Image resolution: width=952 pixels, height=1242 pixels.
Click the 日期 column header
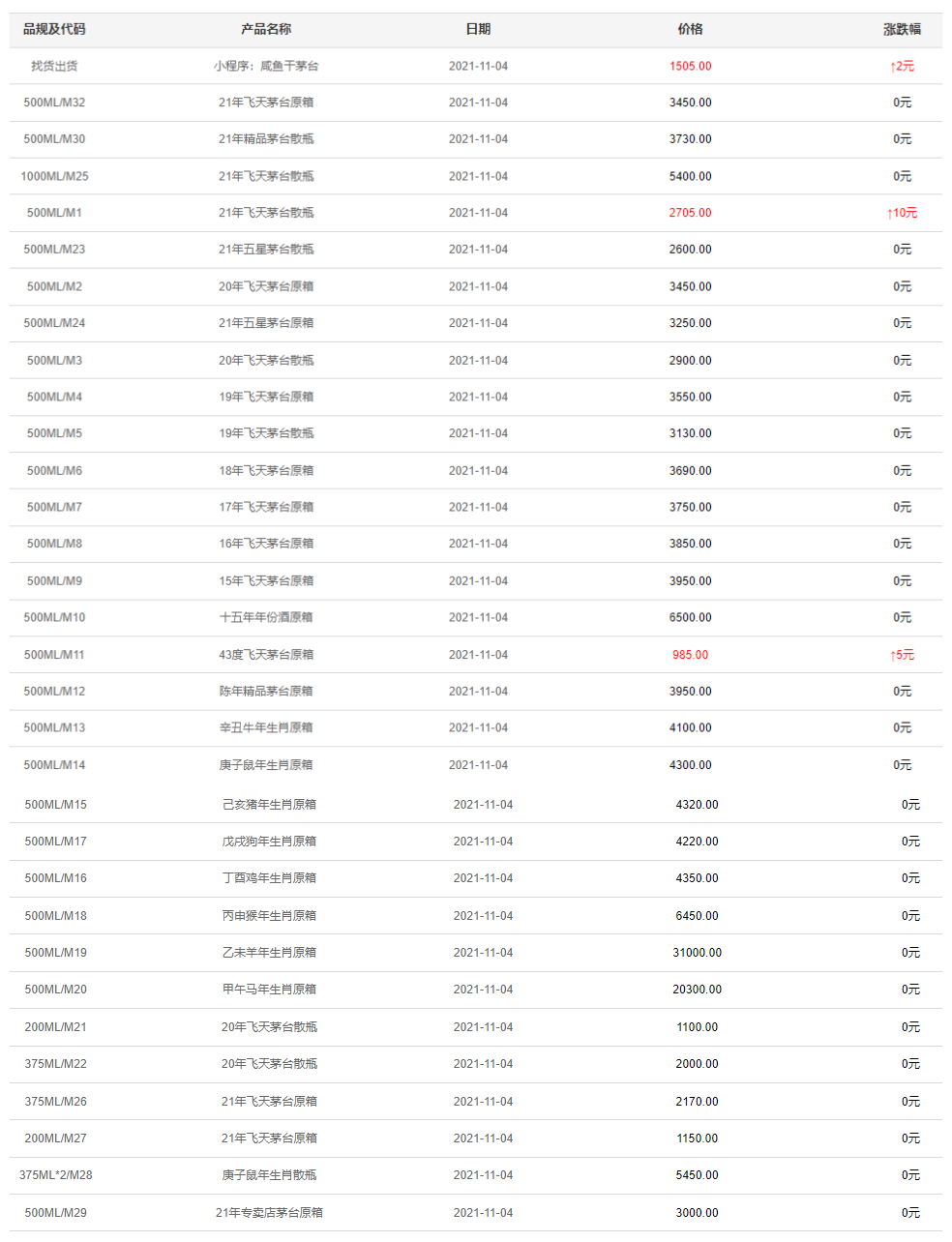[478, 29]
